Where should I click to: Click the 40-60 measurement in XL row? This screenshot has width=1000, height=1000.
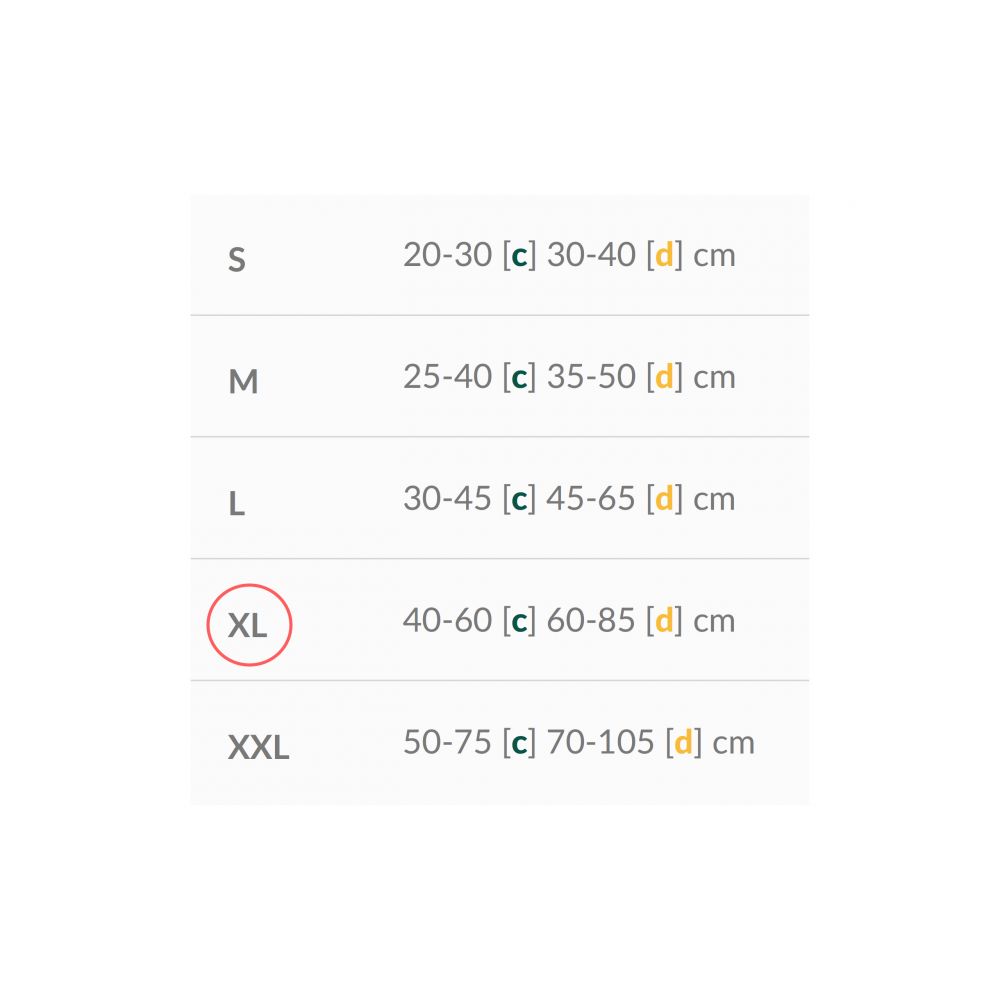[x=448, y=621]
